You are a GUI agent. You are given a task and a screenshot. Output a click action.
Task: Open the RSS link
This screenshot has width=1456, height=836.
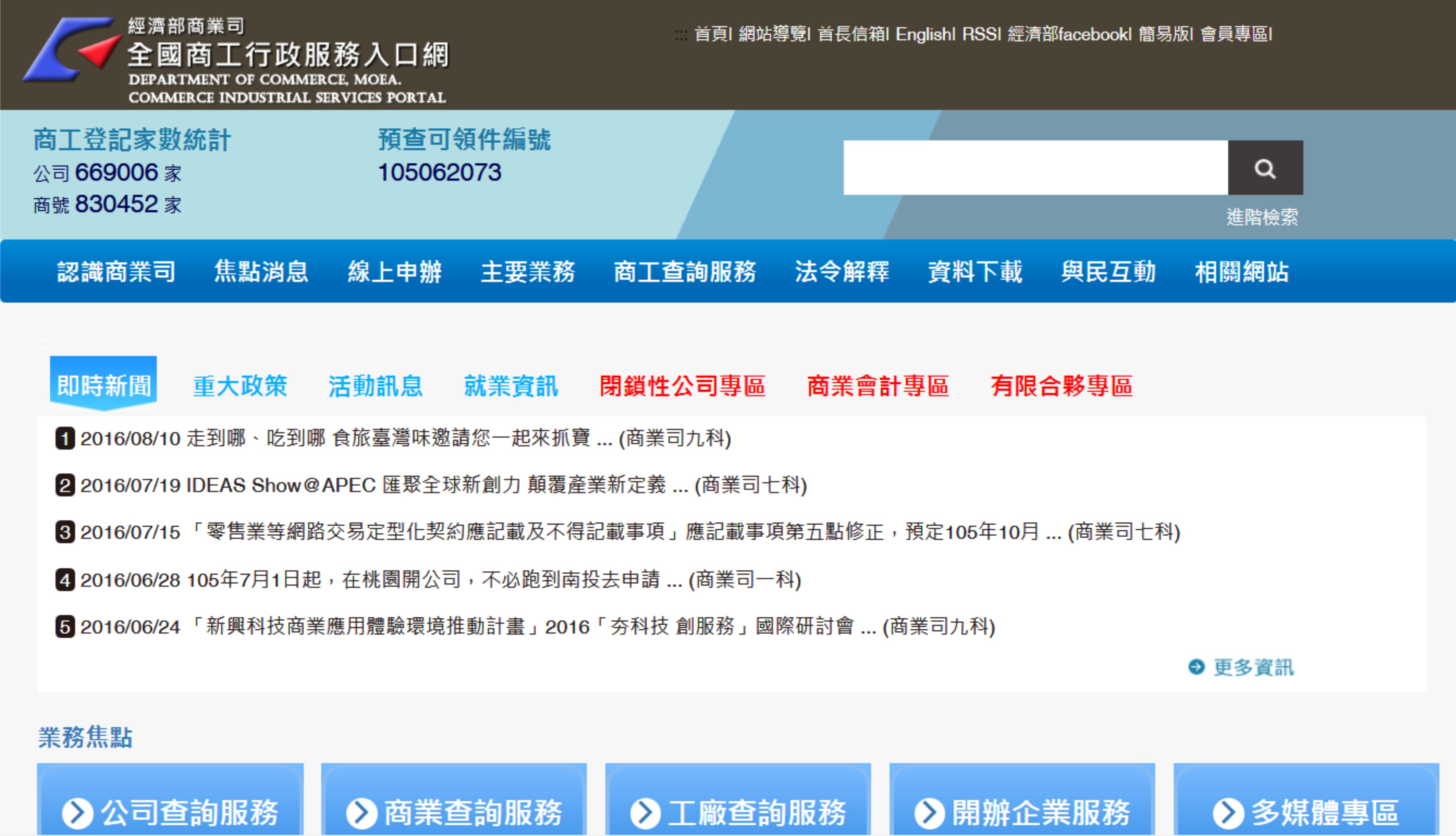(x=980, y=34)
